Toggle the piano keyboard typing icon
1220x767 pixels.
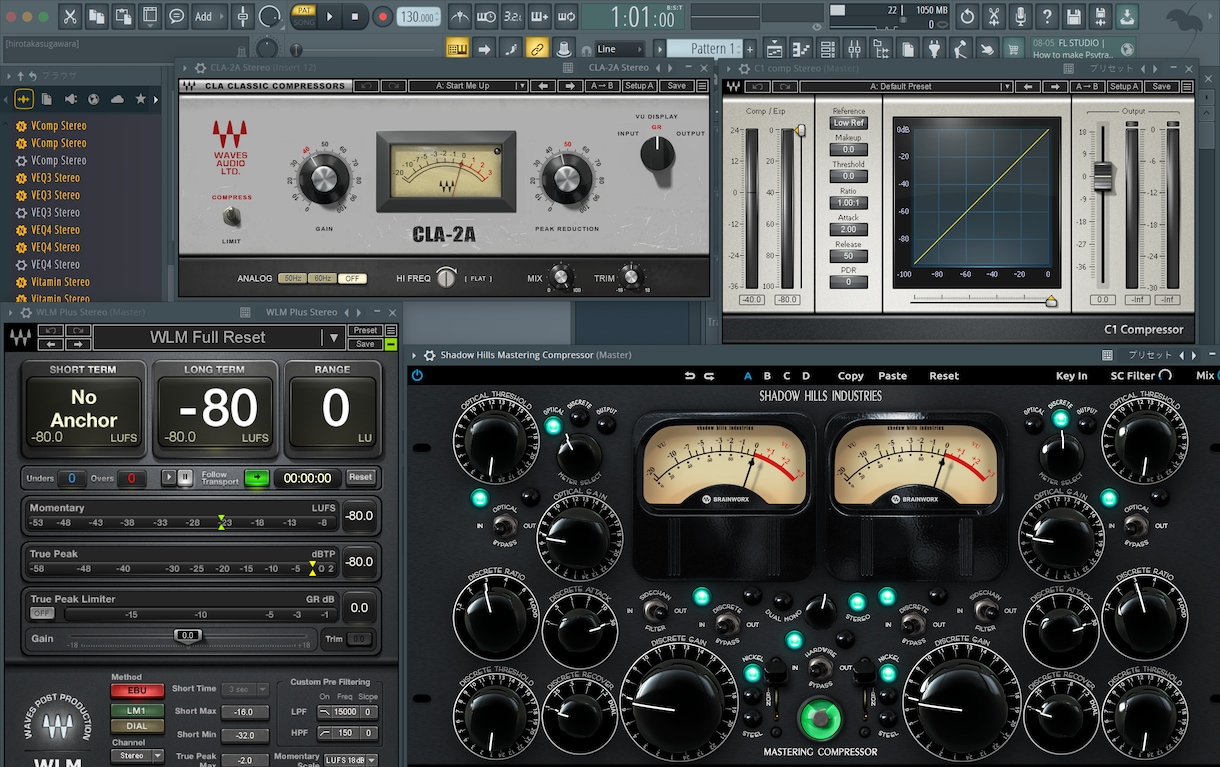(458, 48)
